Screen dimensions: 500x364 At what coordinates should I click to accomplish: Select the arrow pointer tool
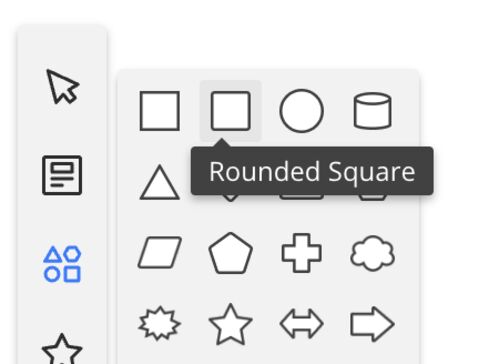[62, 87]
